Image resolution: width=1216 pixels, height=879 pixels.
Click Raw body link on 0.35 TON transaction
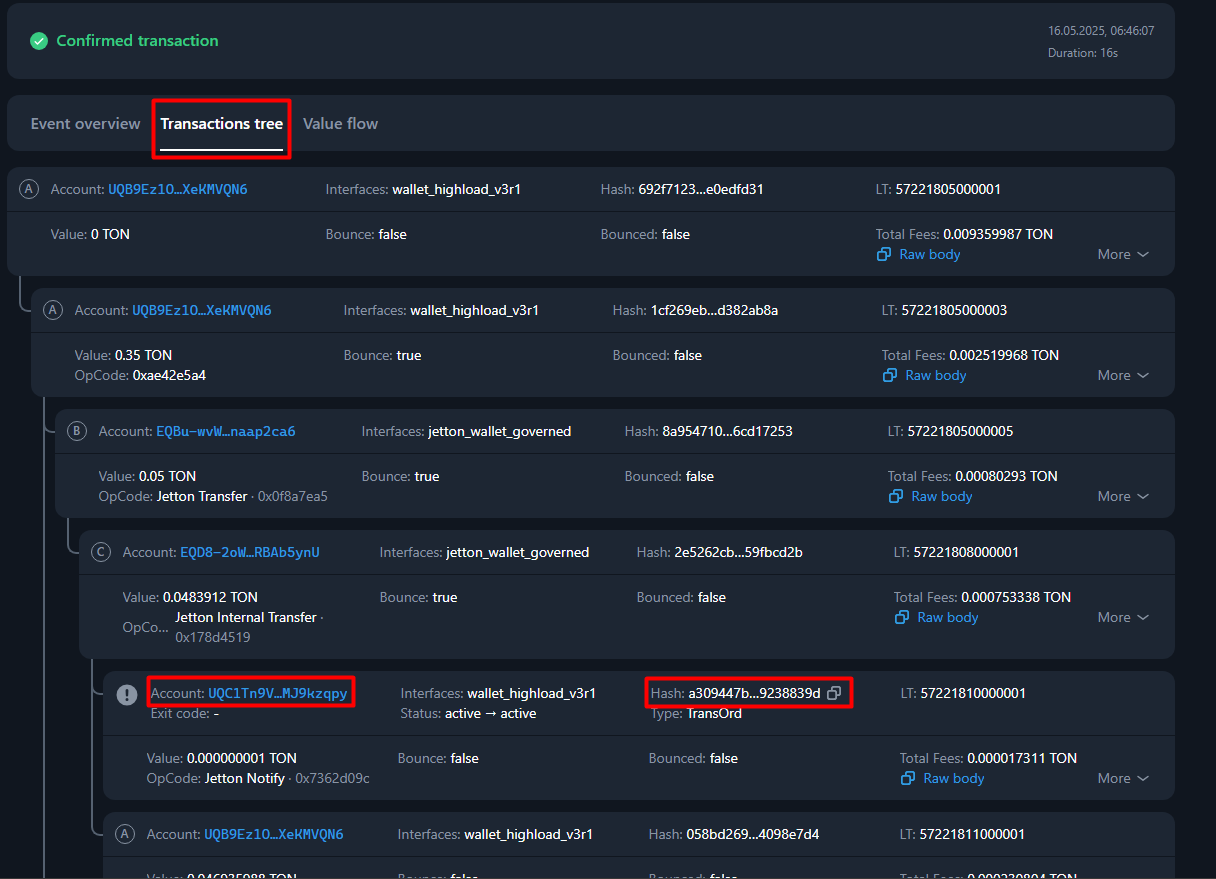click(x=935, y=375)
